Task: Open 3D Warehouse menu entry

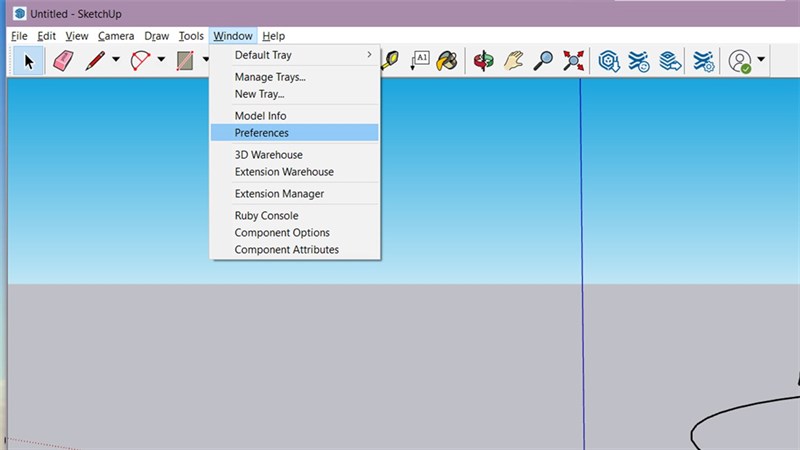Action: click(x=295, y=155)
